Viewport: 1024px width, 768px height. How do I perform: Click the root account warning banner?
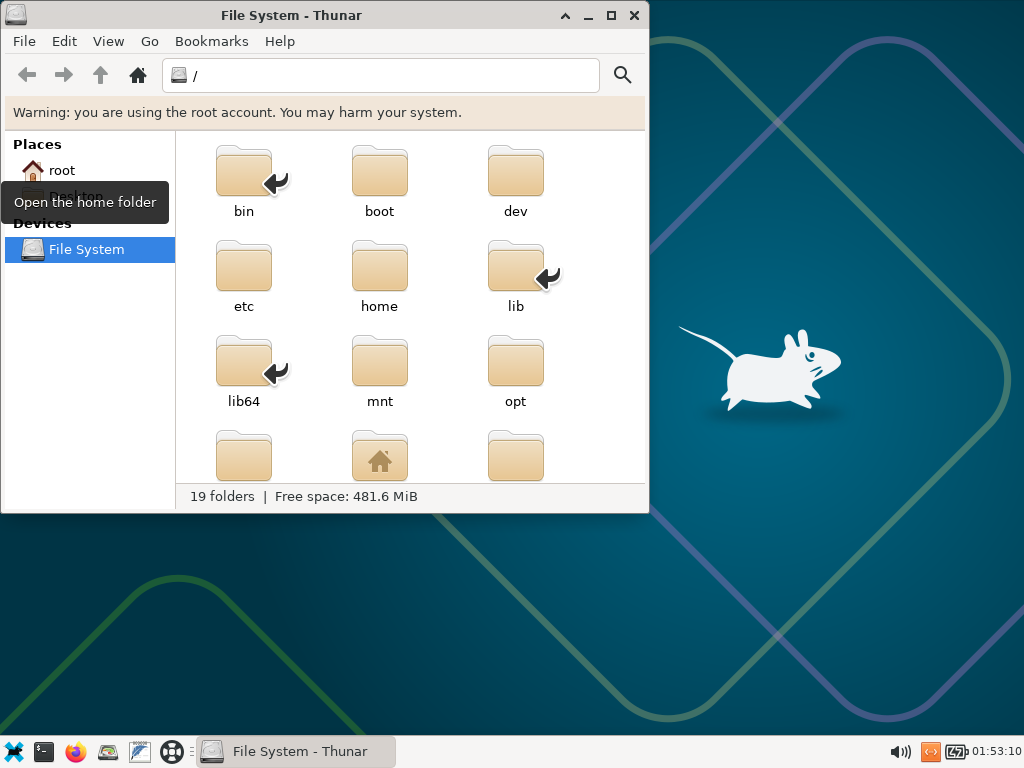pos(325,112)
